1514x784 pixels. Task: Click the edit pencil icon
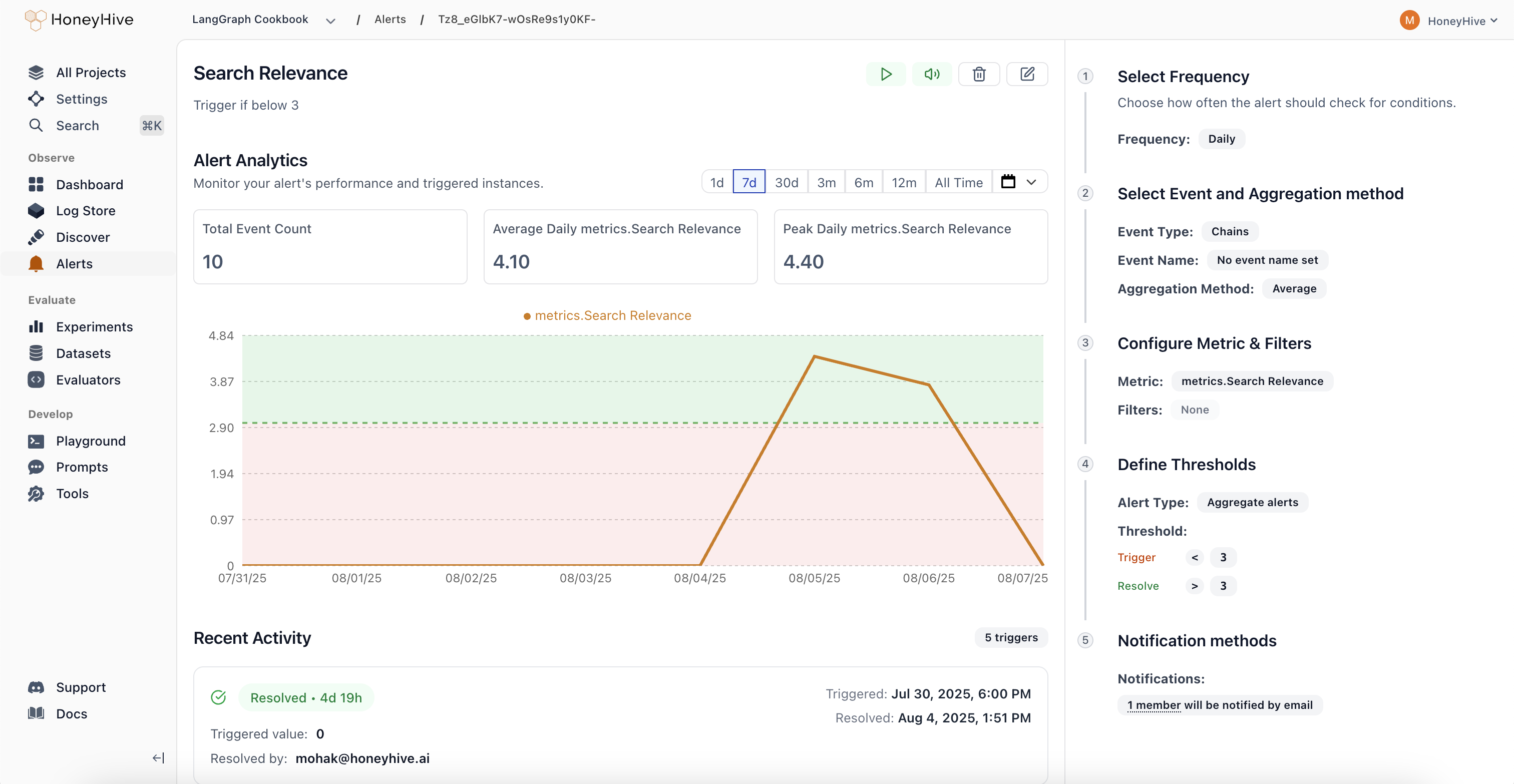click(1027, 74)
